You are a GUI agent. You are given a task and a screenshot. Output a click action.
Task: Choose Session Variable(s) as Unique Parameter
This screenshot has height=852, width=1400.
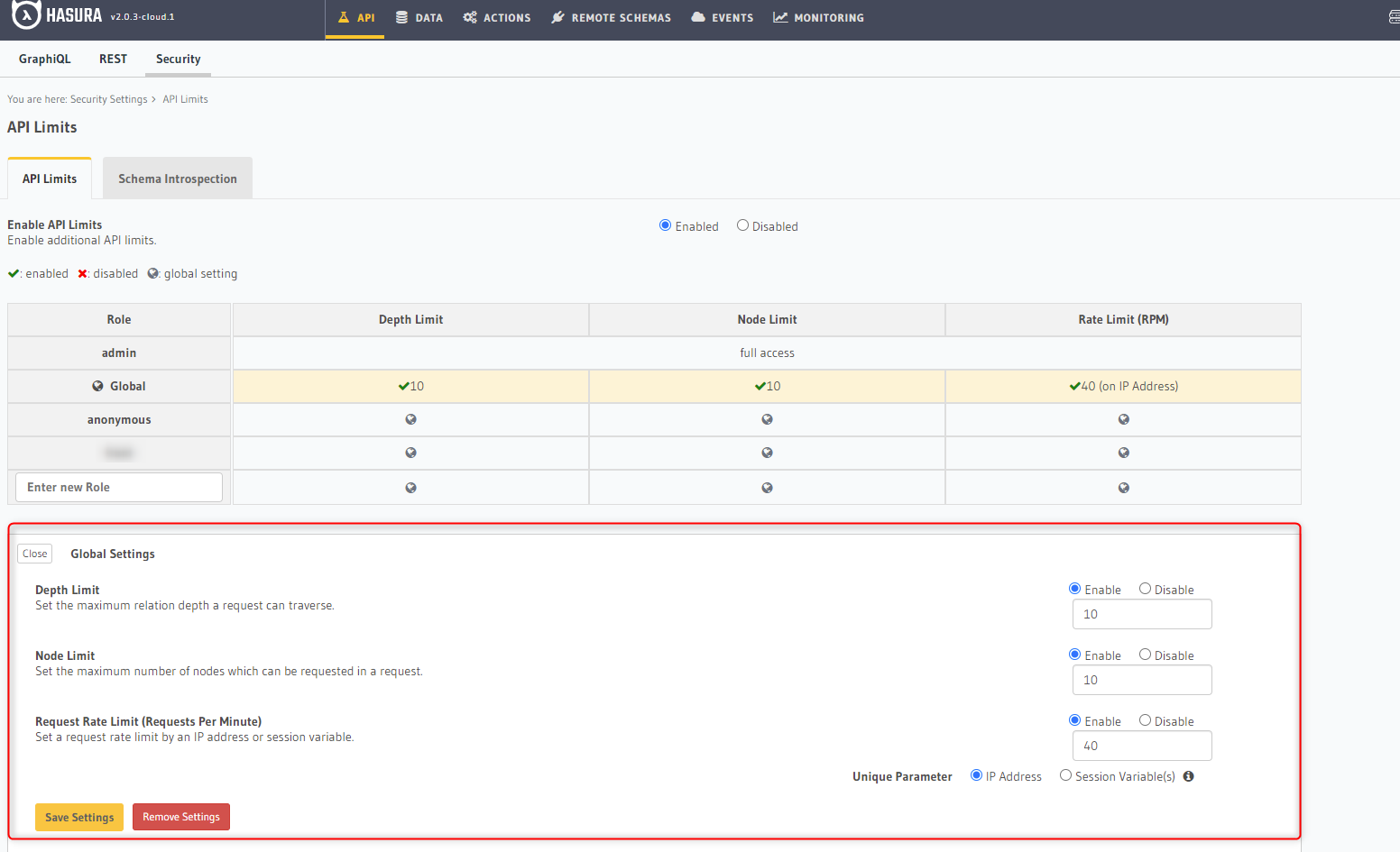click(1065, 775)
